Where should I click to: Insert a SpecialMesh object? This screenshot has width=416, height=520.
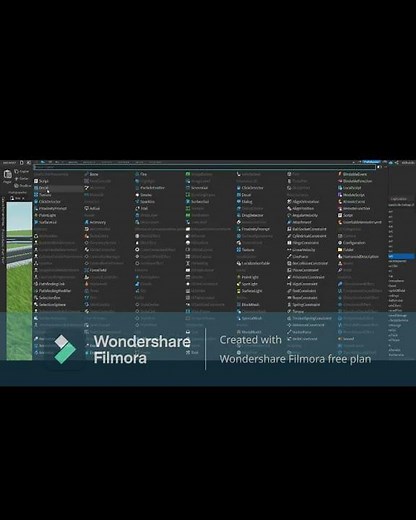[x=249, y=318]
